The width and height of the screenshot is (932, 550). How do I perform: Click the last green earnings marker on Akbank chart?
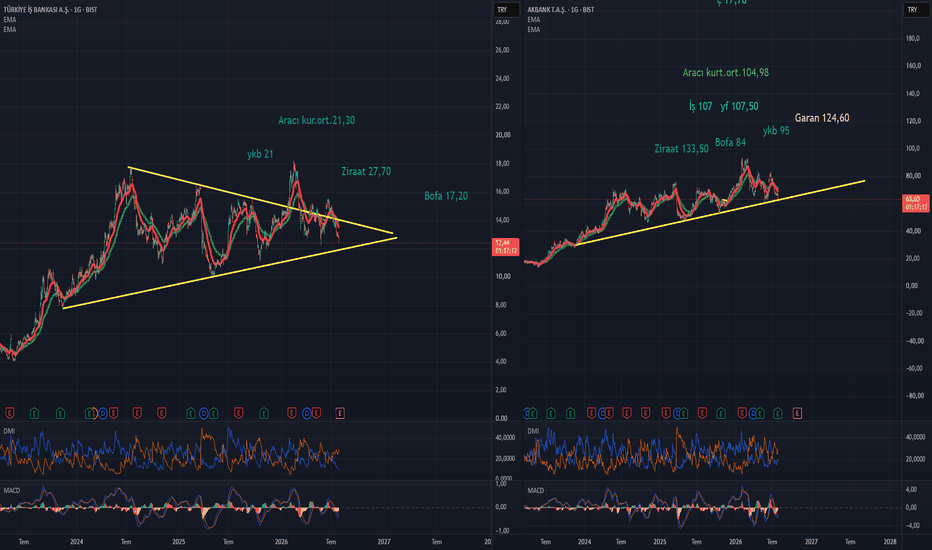777,413
